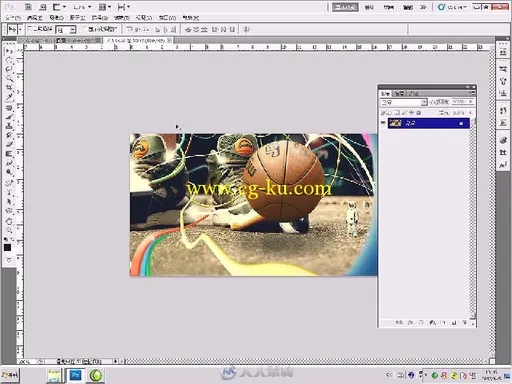Switch to the Channels tab in Layers panel group
512x384 pixels.
tap(399, 93)
